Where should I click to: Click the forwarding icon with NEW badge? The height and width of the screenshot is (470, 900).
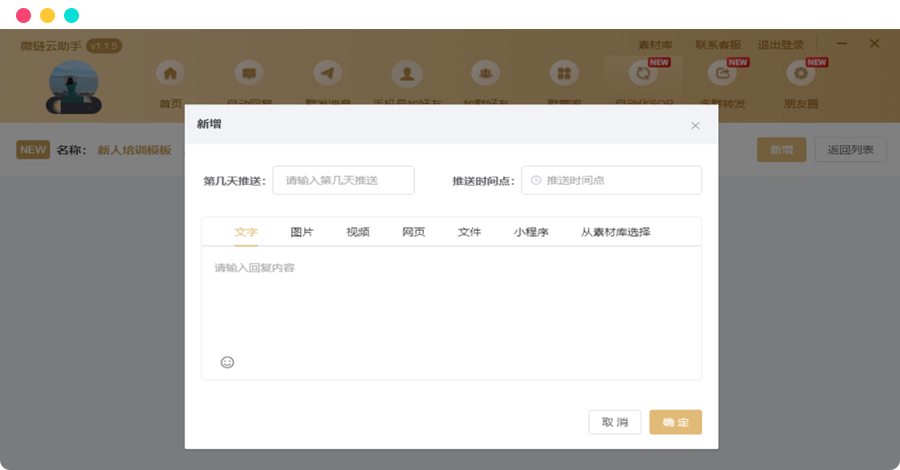pos(721,74)
